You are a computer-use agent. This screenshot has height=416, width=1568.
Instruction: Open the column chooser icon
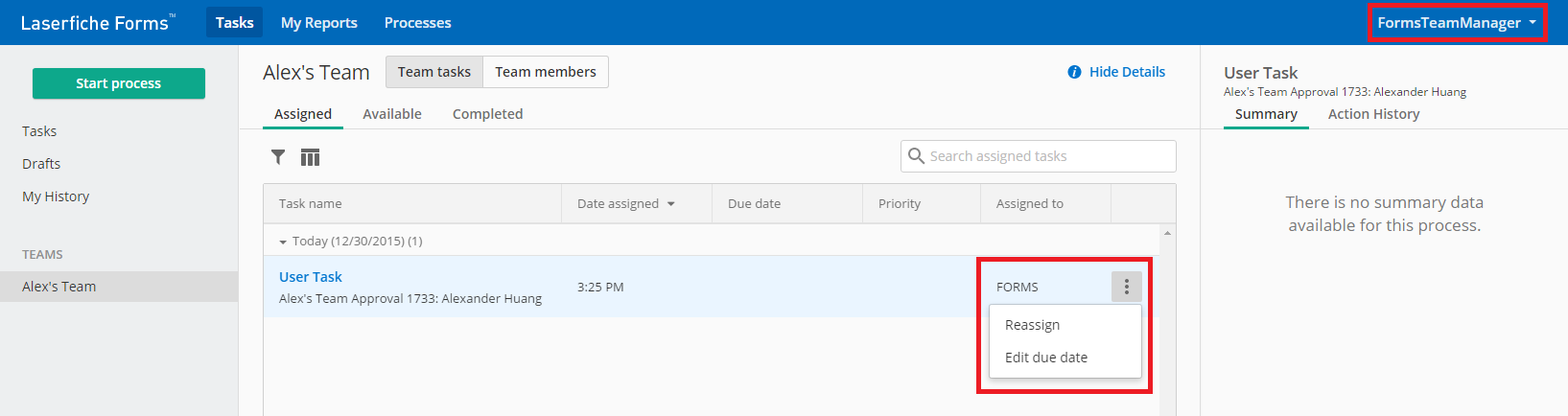pyautogui.click(x=310, y=157)
